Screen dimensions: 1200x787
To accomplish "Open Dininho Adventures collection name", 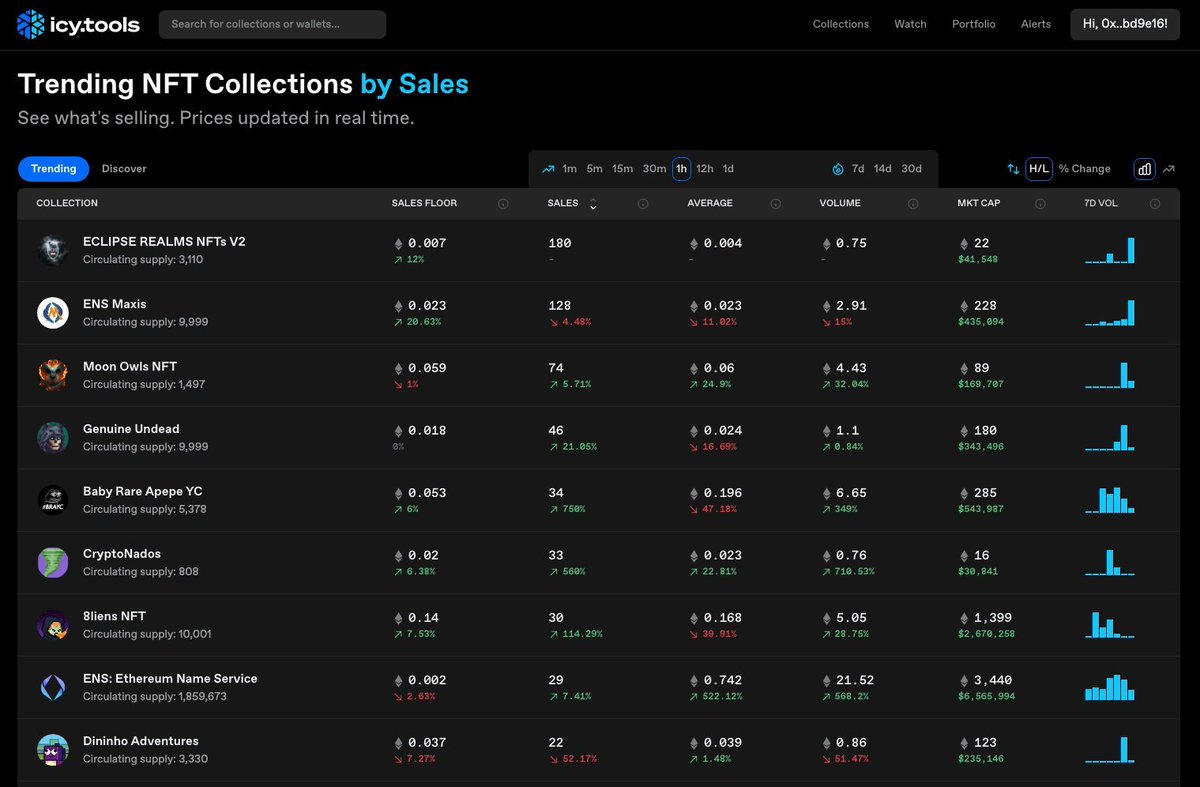I will pos(141,742).
